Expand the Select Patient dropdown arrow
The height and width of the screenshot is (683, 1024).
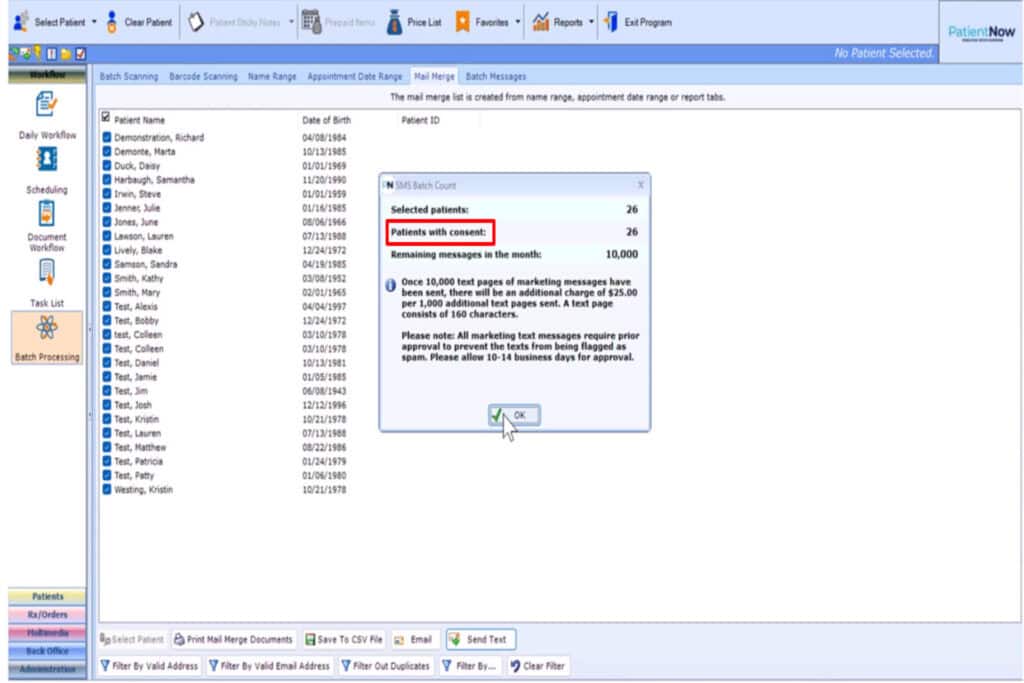pos(94,22)
